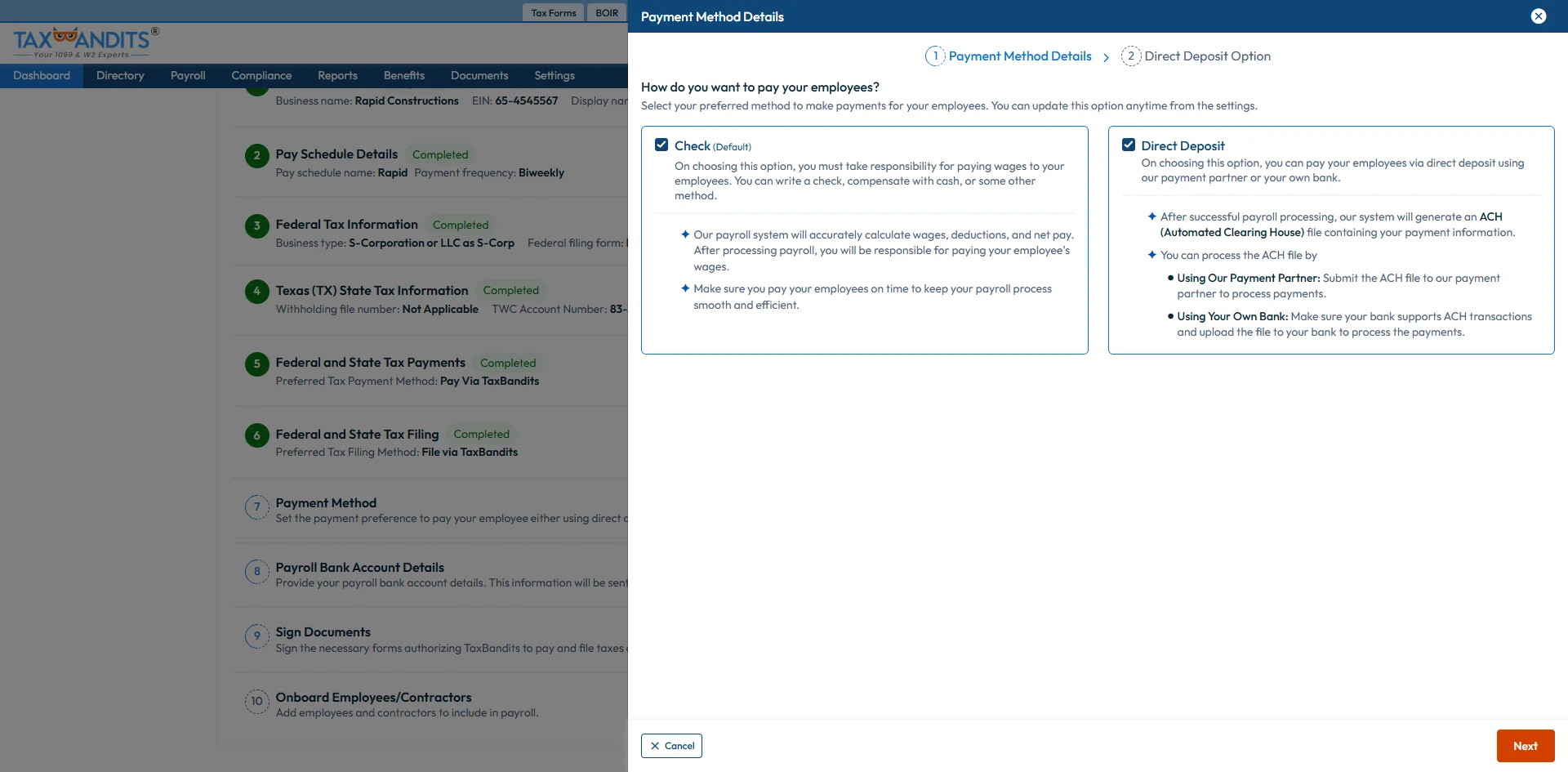Open Payroll Bank Account Details heading
The width and height of the screenshot is (1568, 772).
(x=360, y=568)
